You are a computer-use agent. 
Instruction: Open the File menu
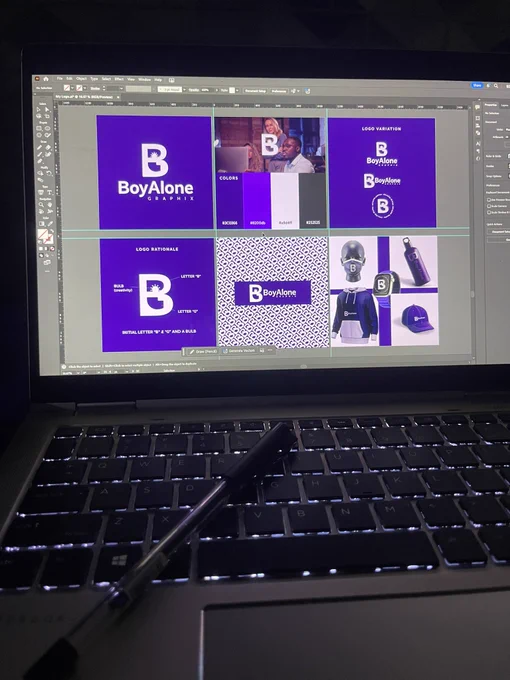[59, 78]
